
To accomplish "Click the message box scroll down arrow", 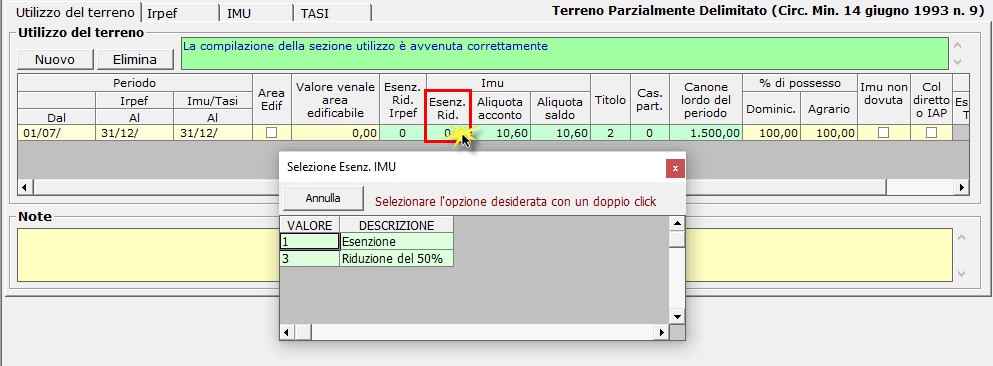I will 958,62.
